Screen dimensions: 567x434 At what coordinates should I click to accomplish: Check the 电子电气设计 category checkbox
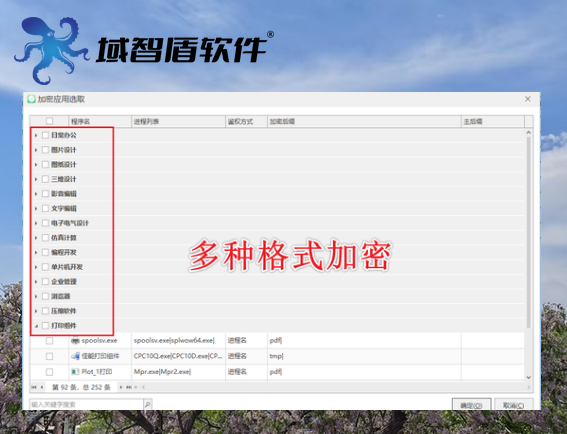pyautogui.click(x=45, y=223)
